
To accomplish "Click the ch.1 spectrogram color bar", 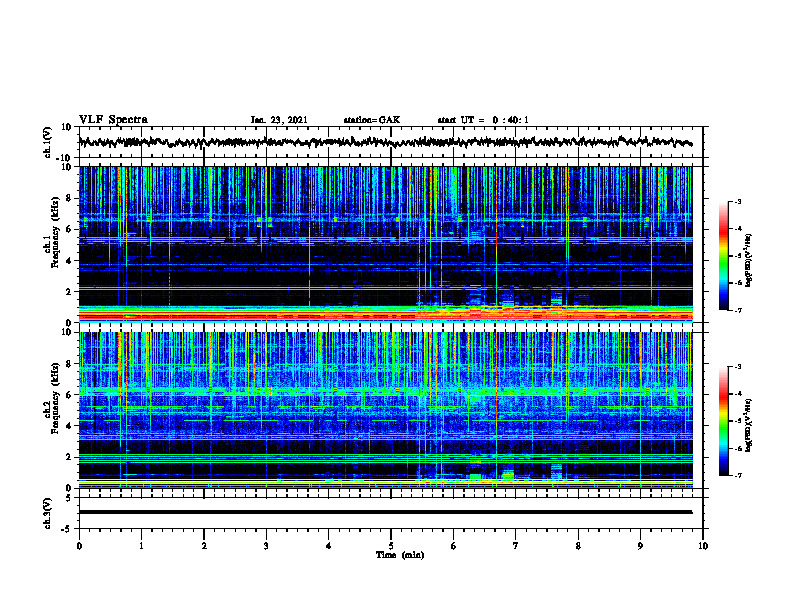I will click(724, 256).
